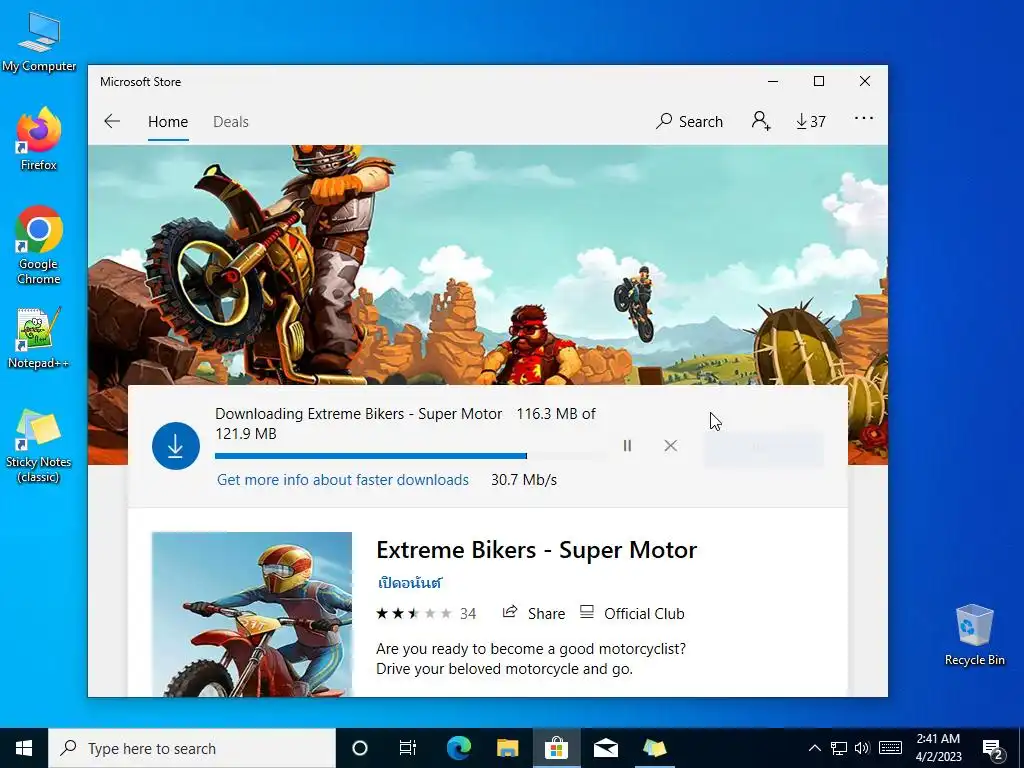Select the Sticky Notes (classic) shortcut
The width and height of the screenshot is (1024, 768).
click(39, 446)
